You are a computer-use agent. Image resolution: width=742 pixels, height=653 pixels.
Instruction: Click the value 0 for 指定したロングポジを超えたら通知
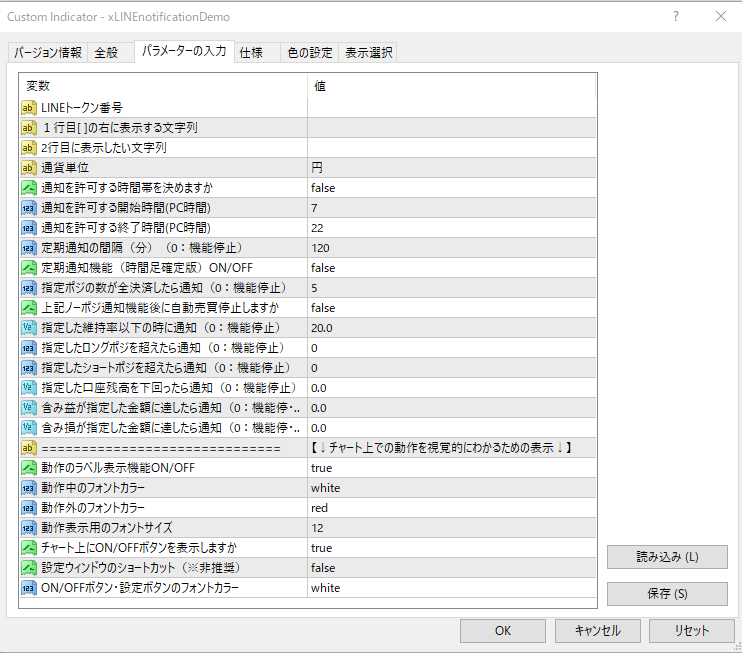[452, 348]
